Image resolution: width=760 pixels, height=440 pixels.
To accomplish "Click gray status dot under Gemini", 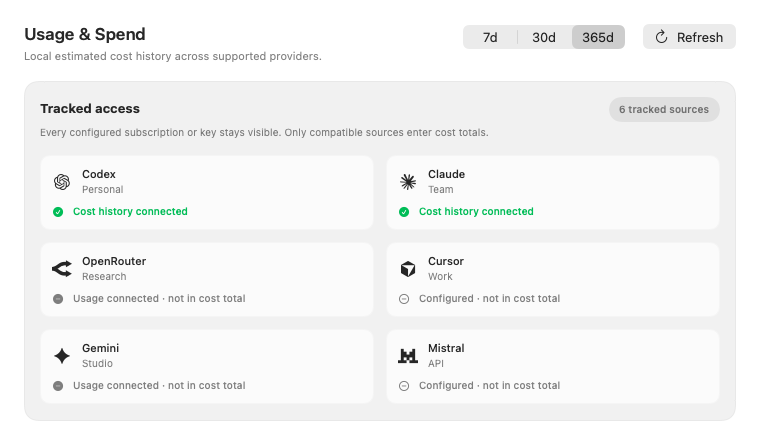I will tap(58, 386).
